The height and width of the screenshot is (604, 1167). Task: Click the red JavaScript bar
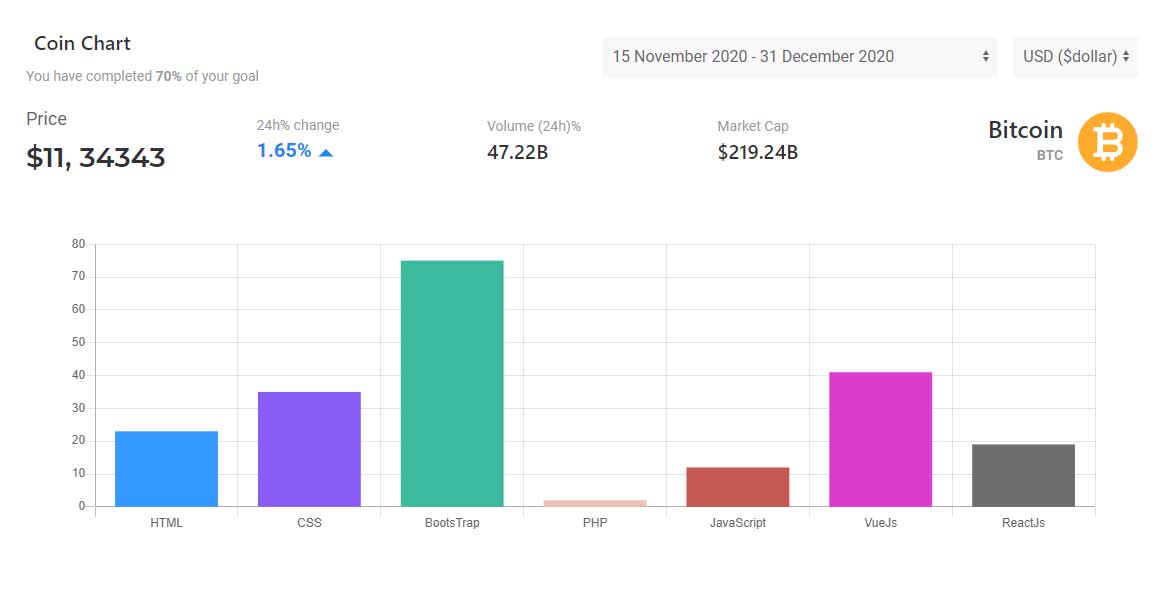tap(738, 487)
